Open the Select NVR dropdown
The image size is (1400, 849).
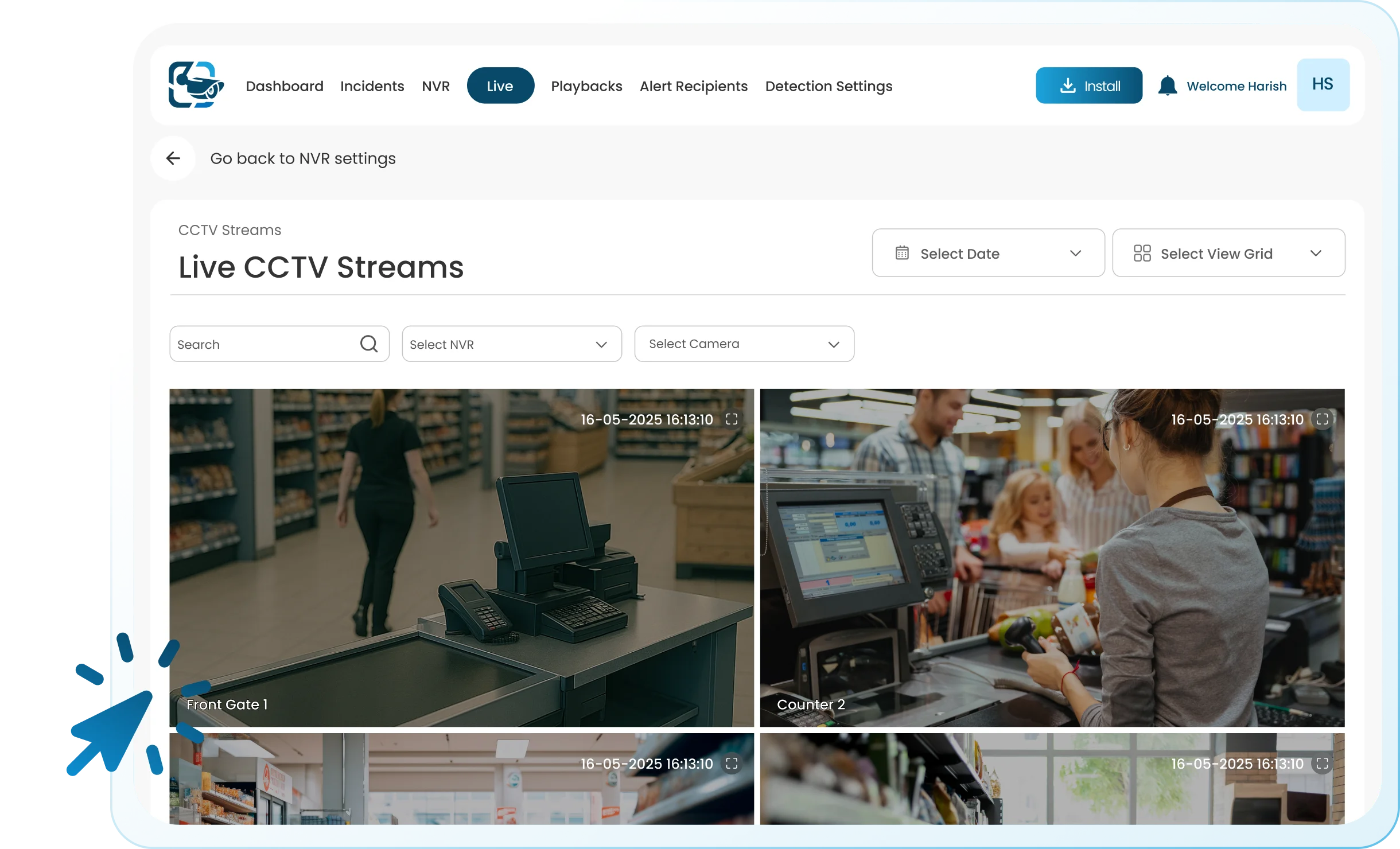click(511, 344)
